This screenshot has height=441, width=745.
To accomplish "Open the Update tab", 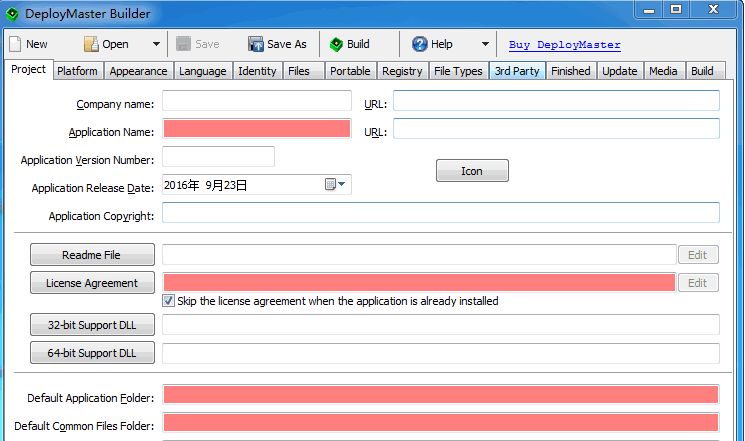I will coord(620,71).
